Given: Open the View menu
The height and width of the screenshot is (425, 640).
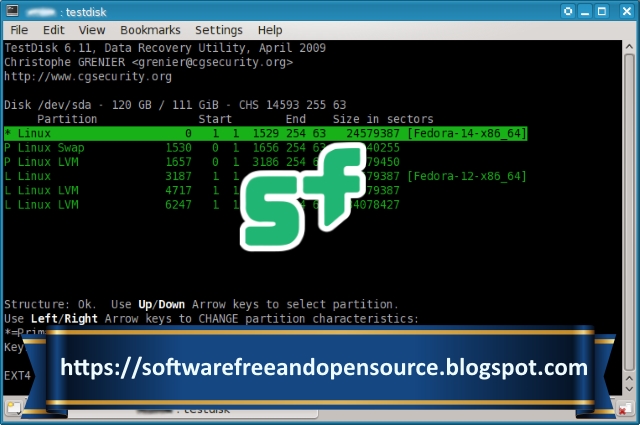Looking at the screenshot, I should tap(91, 30).
